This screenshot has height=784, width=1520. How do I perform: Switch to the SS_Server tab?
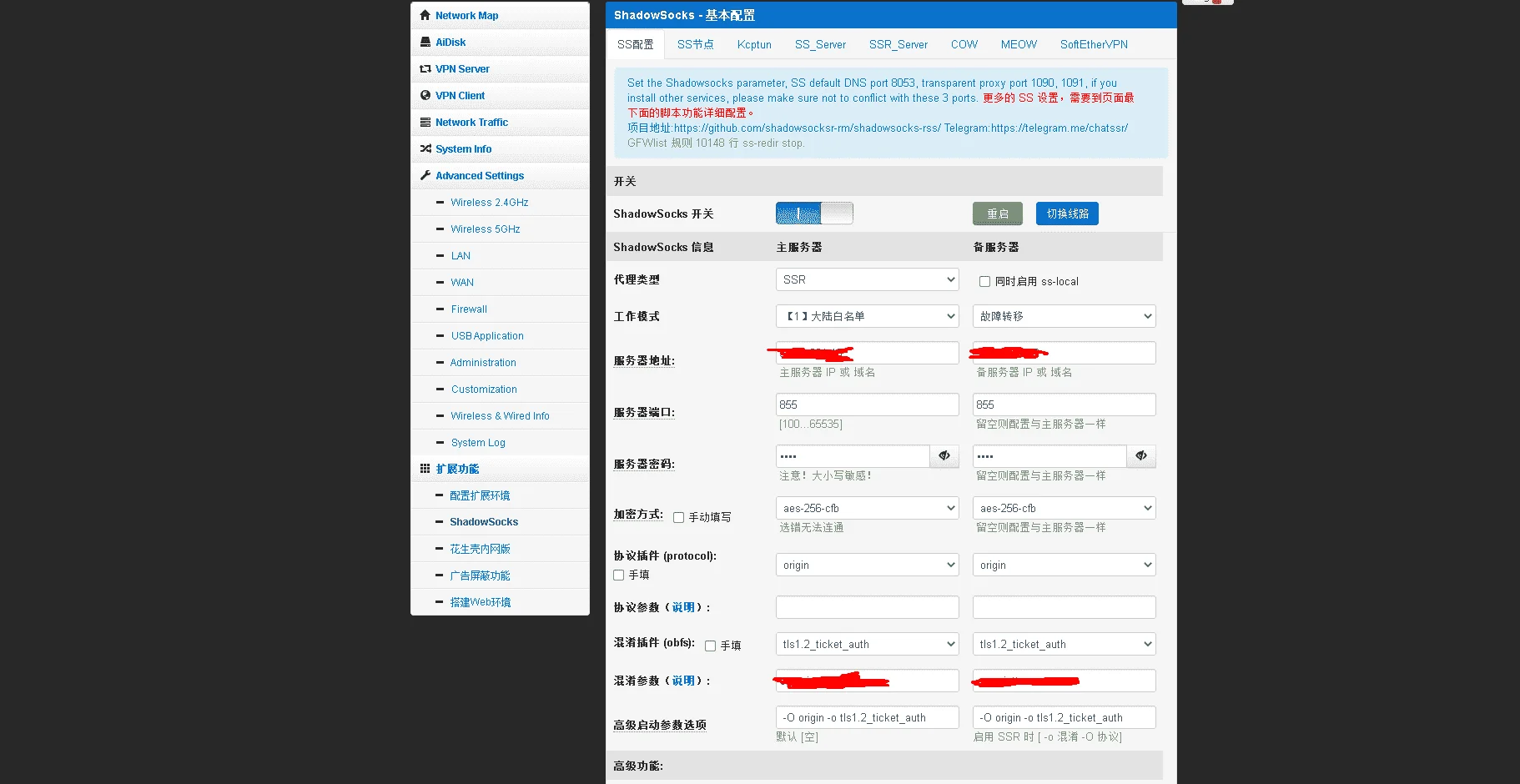click(x=820, y=44)
